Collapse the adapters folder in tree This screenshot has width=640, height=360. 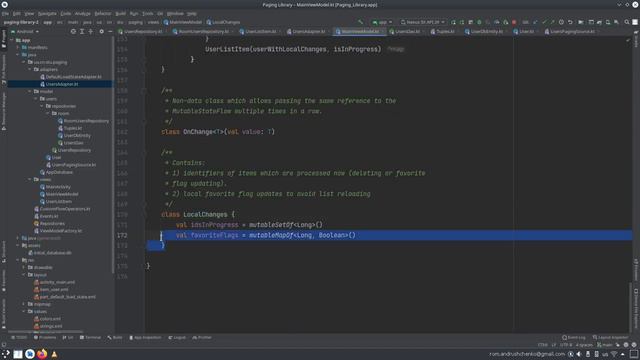[x=30, y=69]
